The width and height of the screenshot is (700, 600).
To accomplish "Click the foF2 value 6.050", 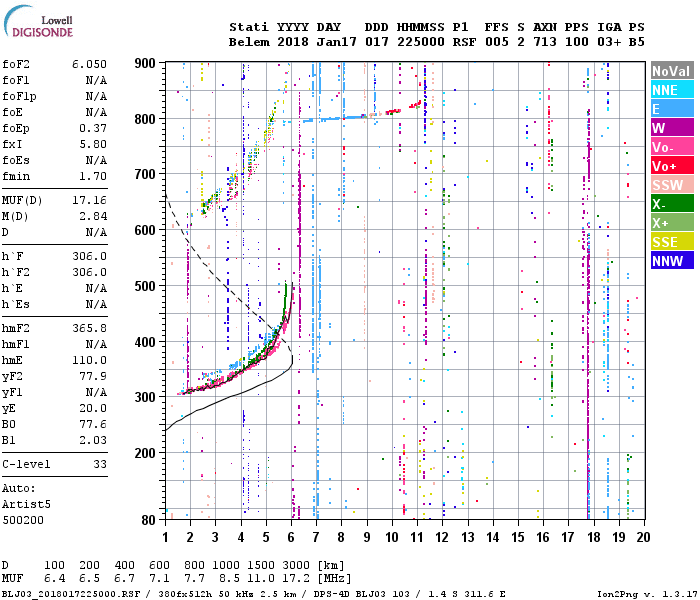I will click(x=90, y=64).
